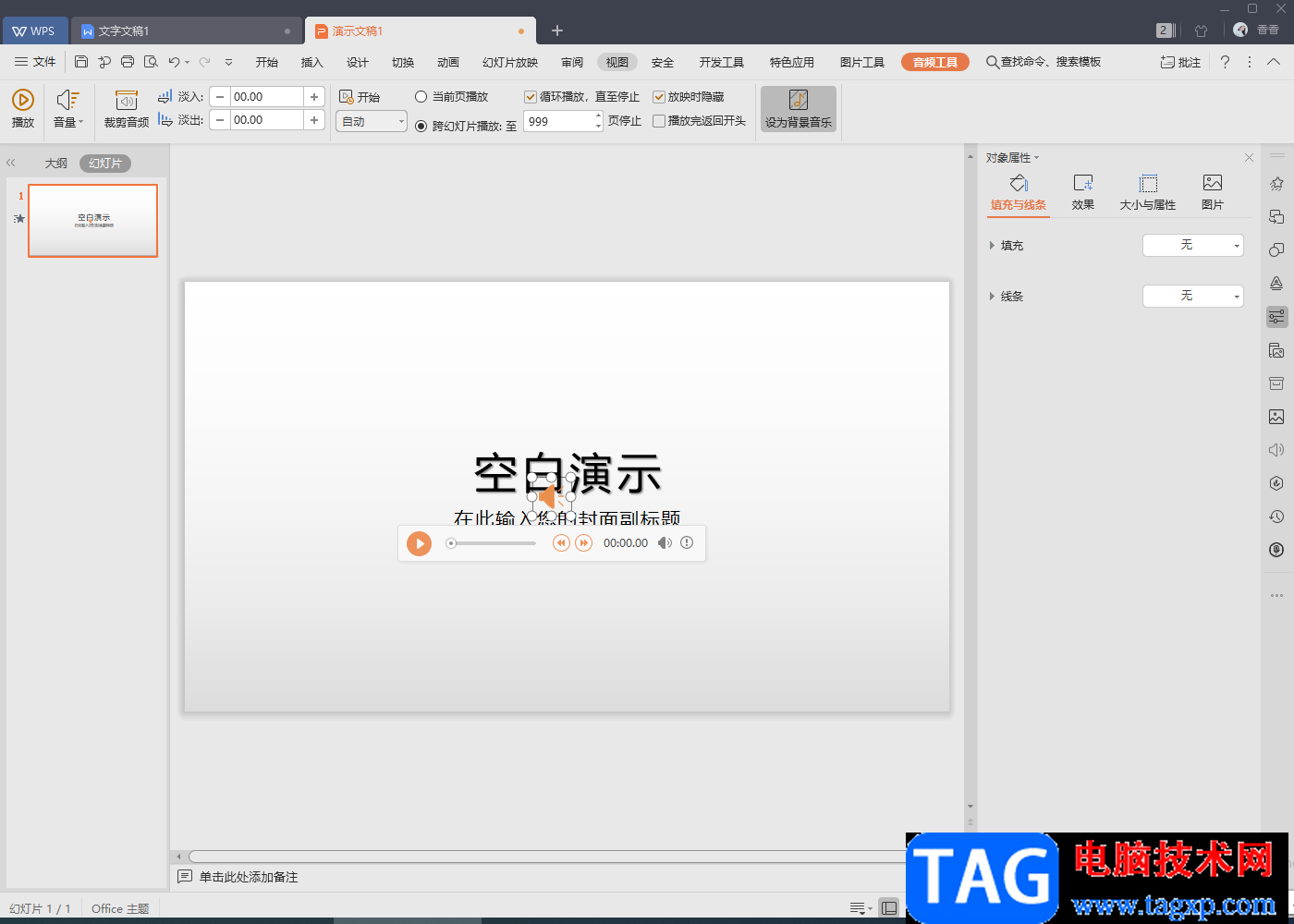Click the speaker icon in right sidebar
1294x924 pixels.
pyautogui.click(x=1276, y=450)
